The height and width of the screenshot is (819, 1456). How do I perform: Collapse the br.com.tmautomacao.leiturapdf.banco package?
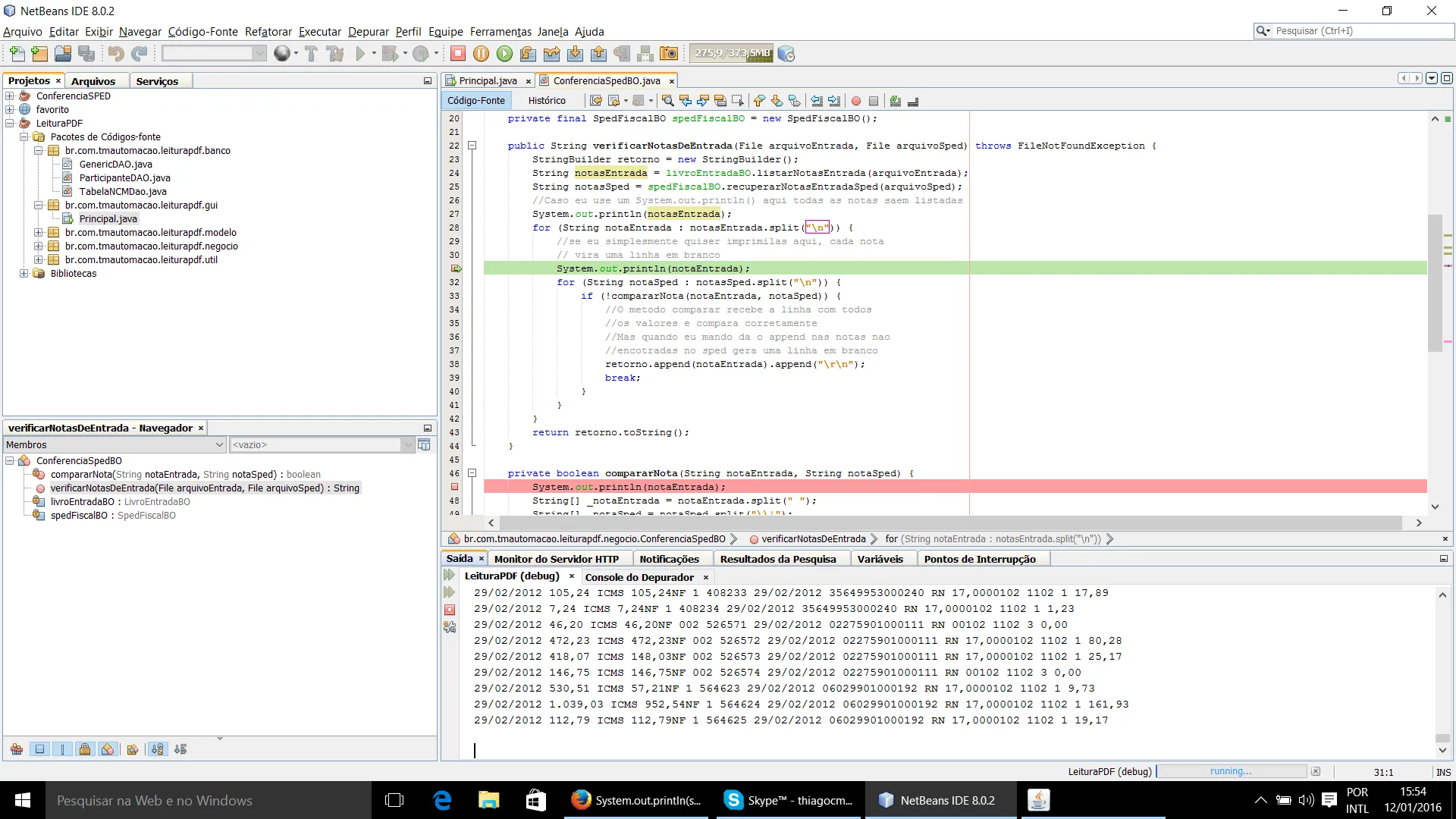click(39, 151)
